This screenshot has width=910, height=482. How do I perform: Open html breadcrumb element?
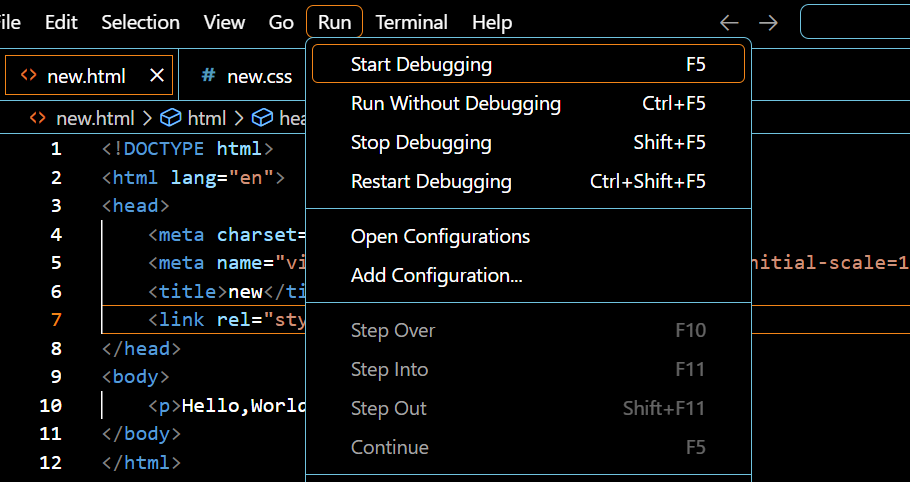click(207, 118)
